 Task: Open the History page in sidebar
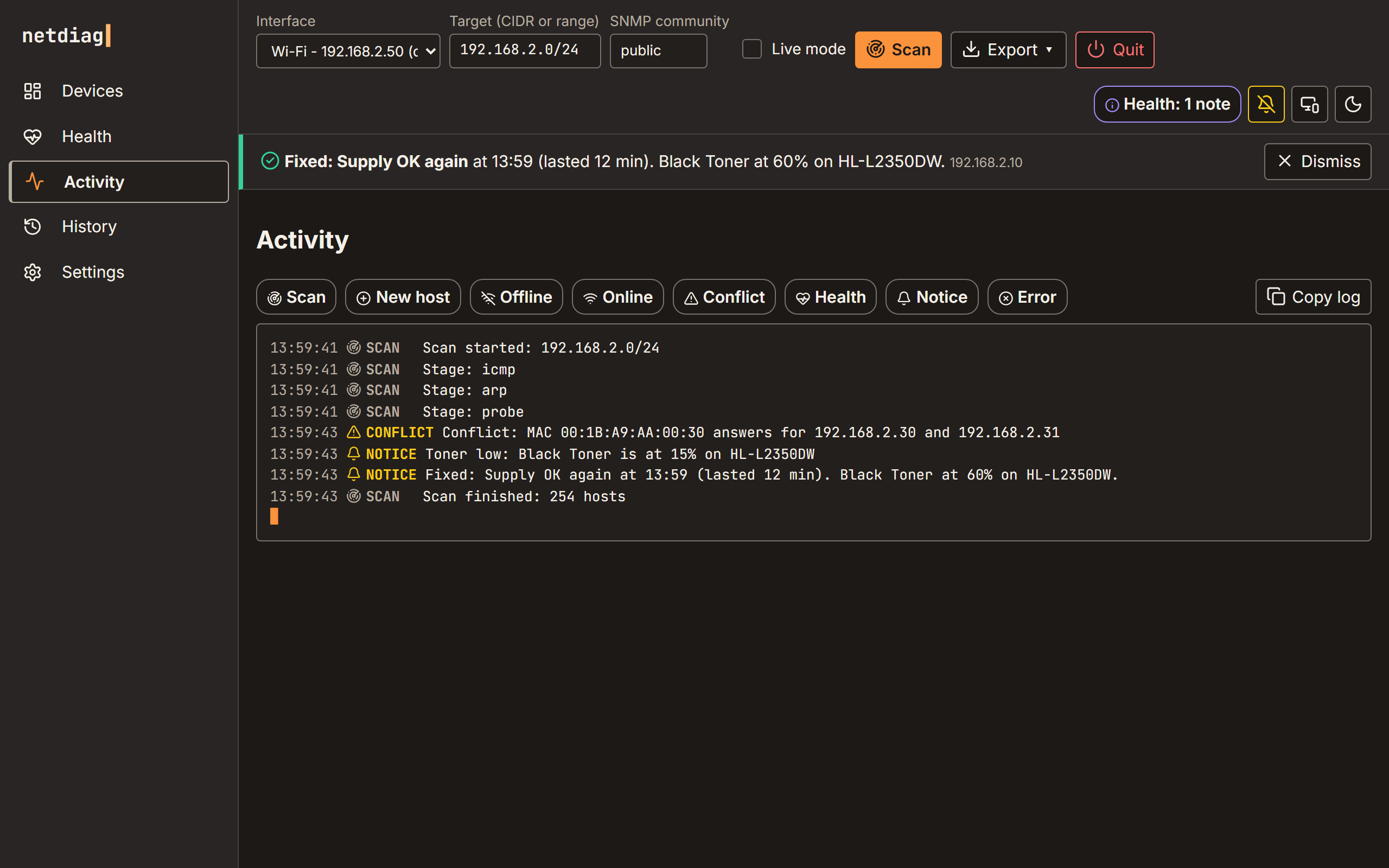[x=119, y=227]
